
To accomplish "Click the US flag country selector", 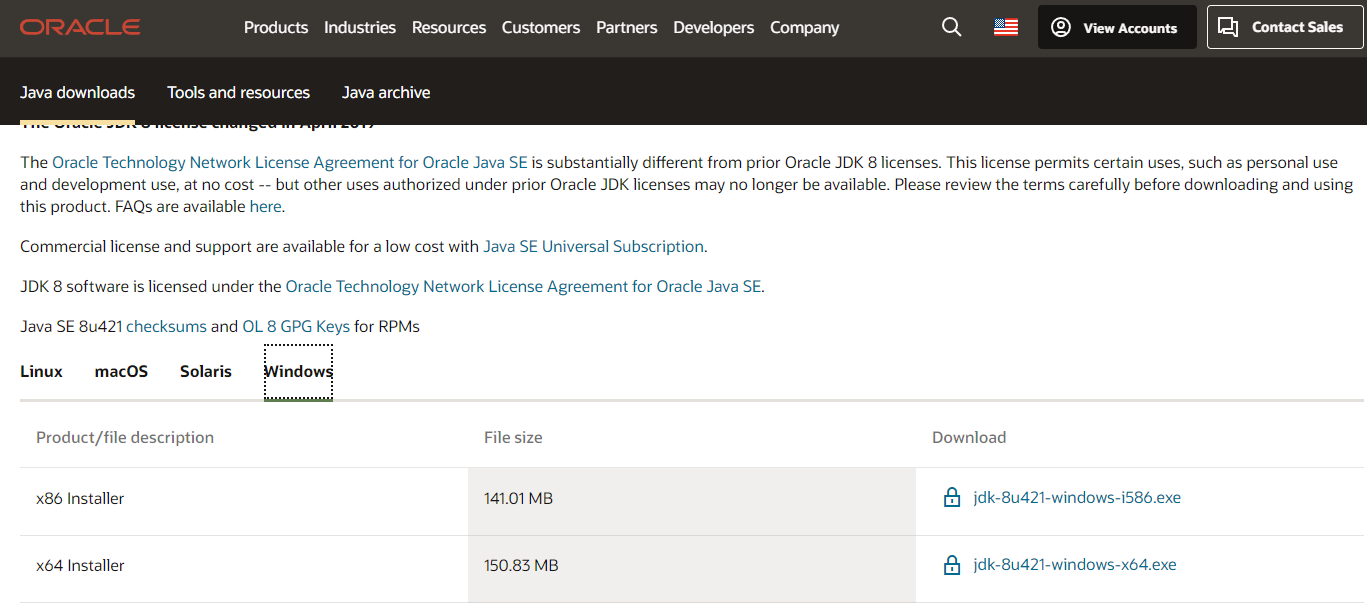I will point(1005,27).
